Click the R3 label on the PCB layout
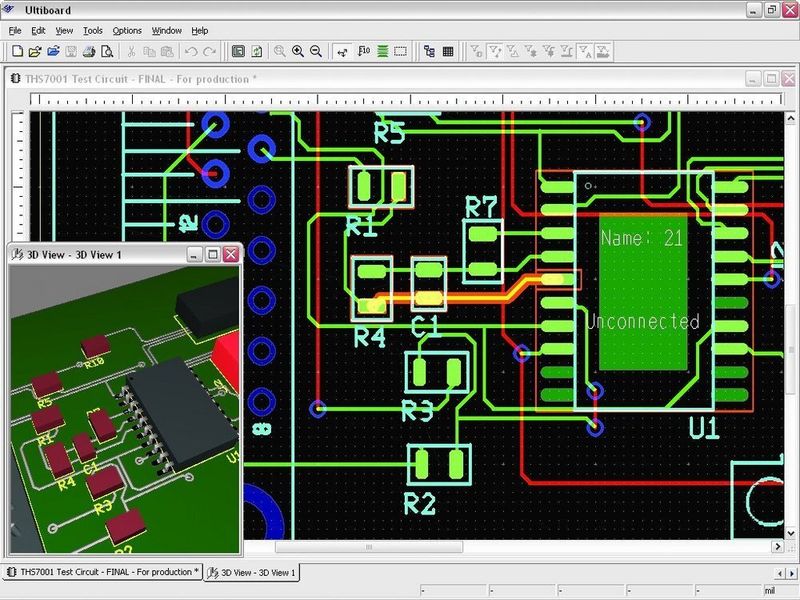800x600 pixels. click(417, 411)
